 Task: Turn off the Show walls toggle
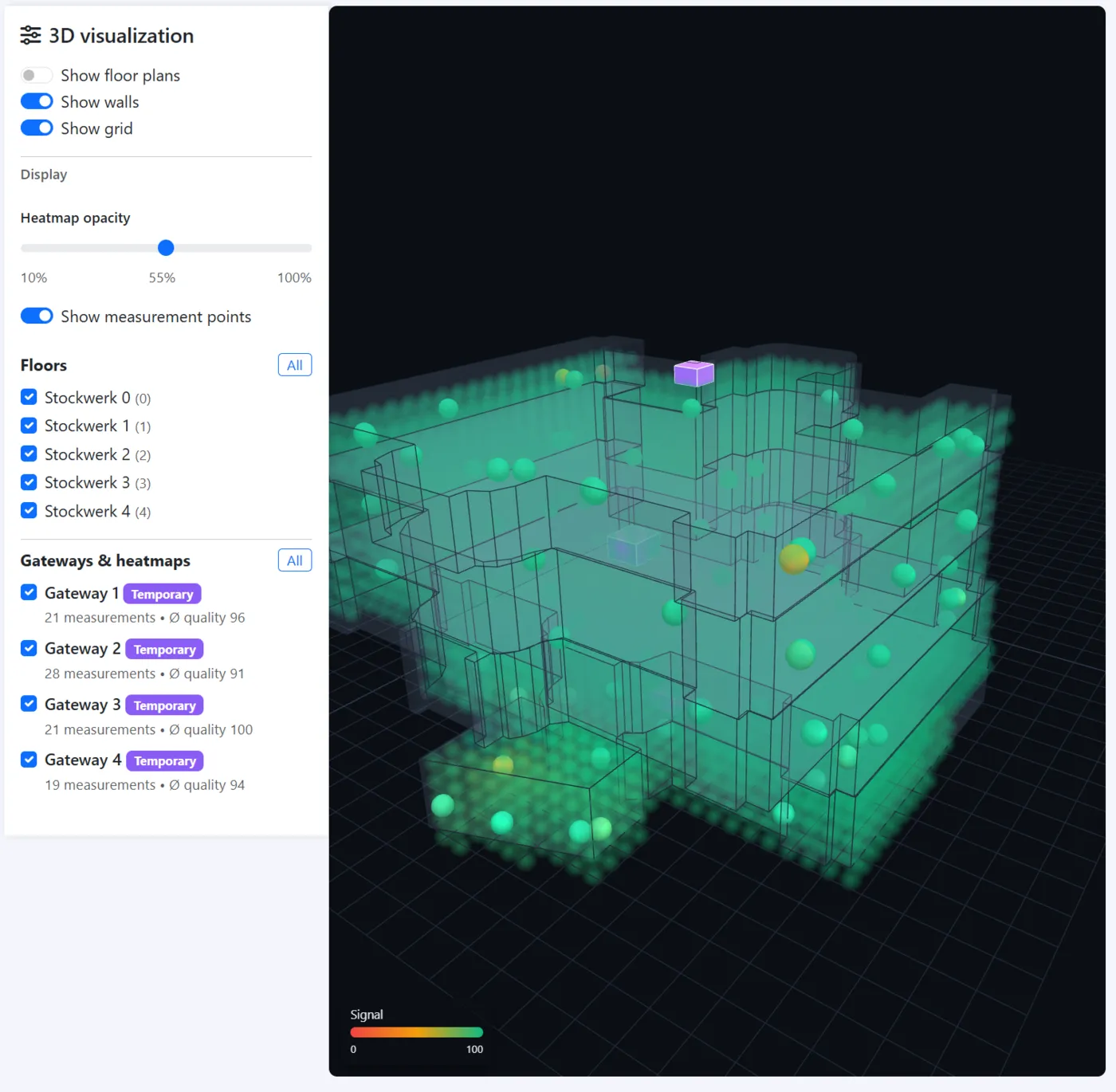pyautogui.click(x=37, y=101)
